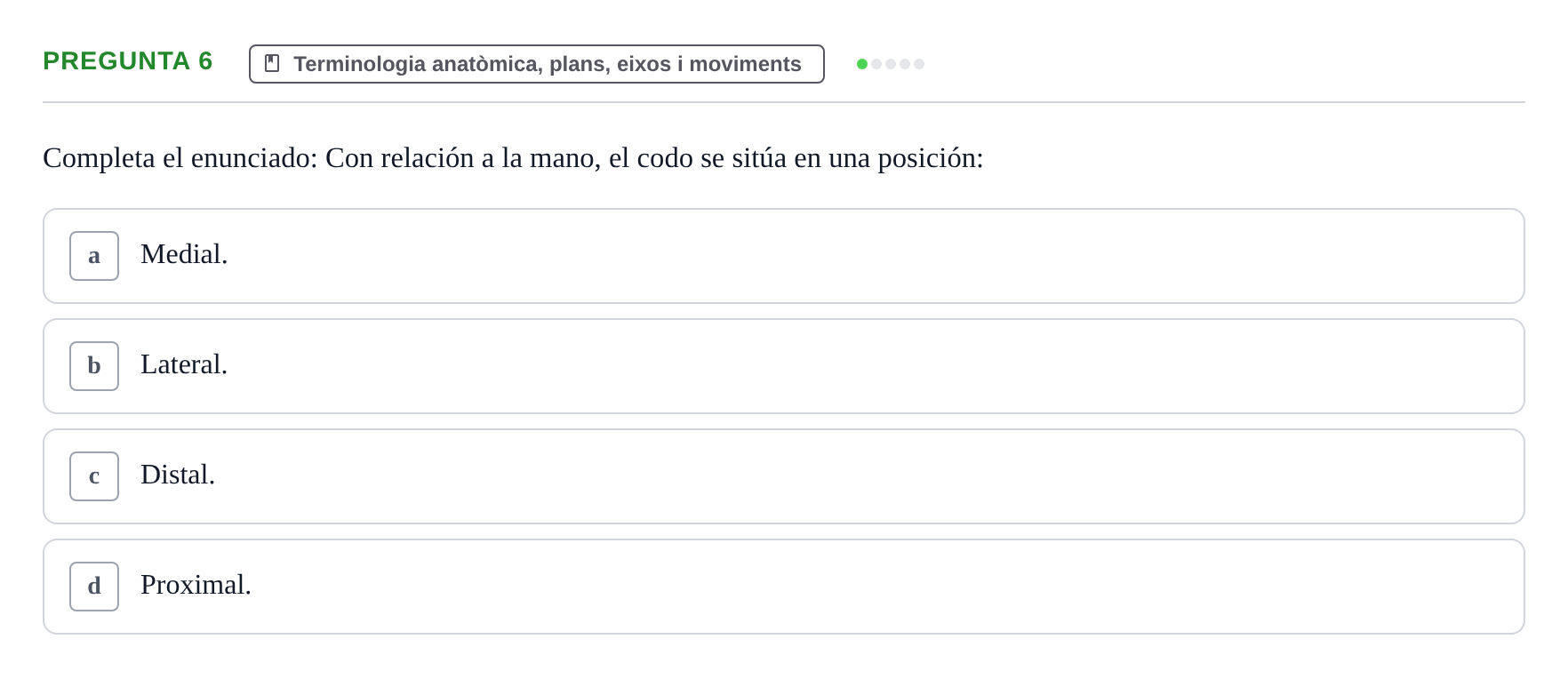
Task: Select the letter 'd' option box
Action: click(x=94, y=587)
